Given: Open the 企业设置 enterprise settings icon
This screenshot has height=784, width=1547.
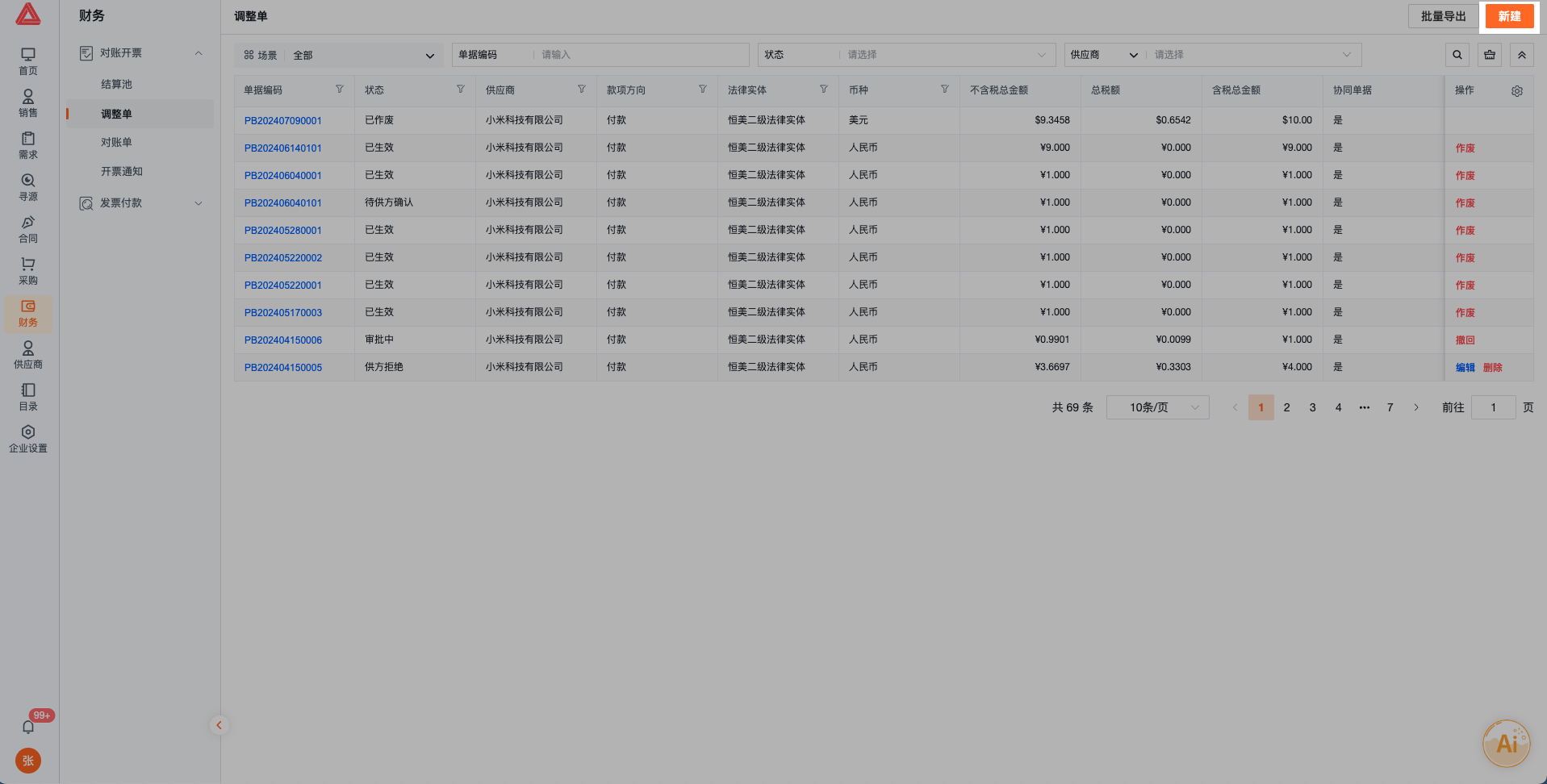Looking at the screenshot, I should click(28, 439).
